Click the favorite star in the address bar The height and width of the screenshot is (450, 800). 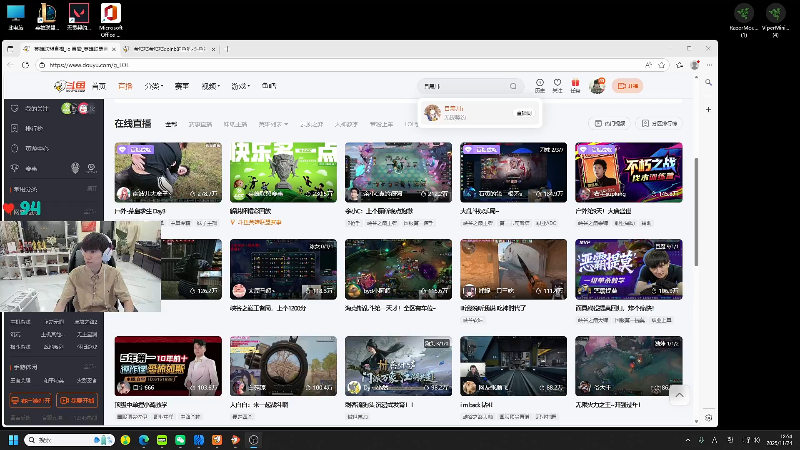click(x=662, y=65)
